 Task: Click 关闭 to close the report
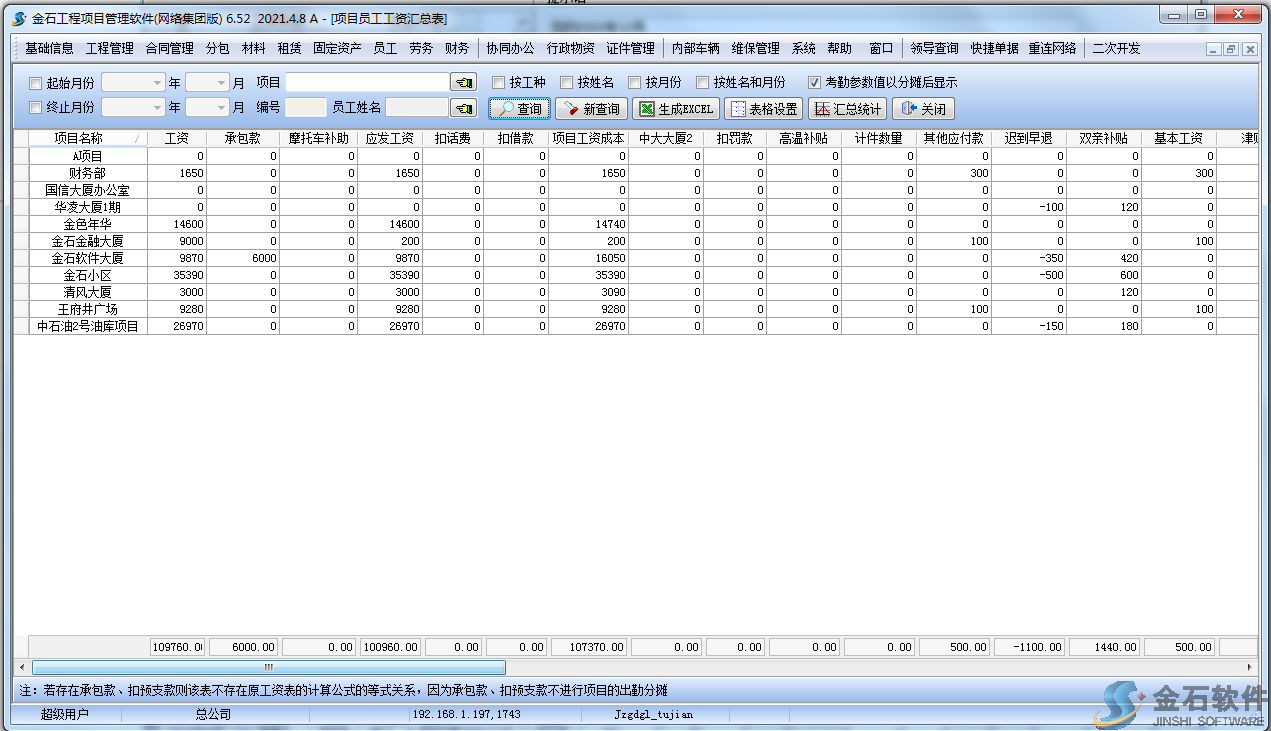(x=922, y=109)
